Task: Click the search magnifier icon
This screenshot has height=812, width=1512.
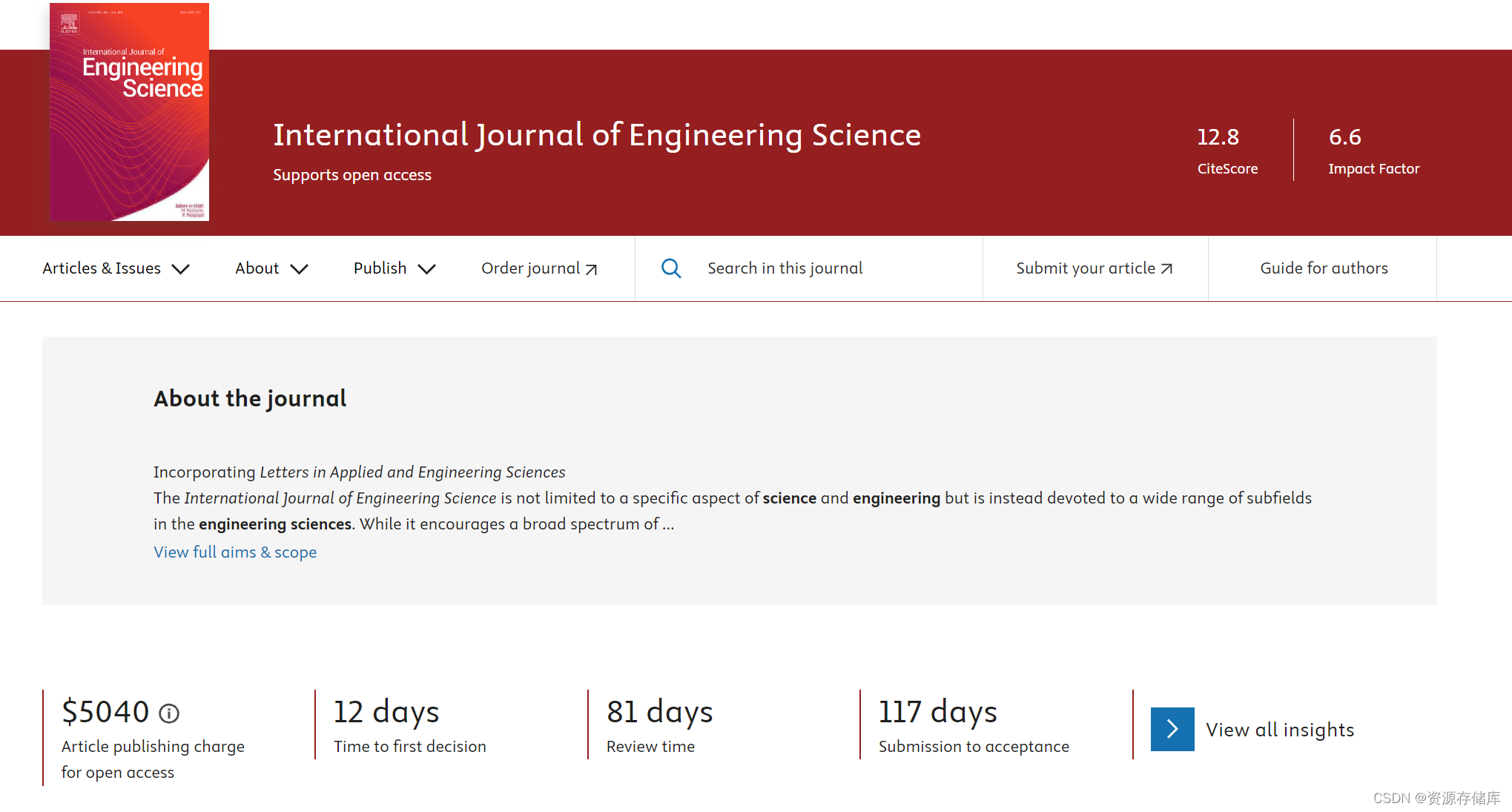Action: click(671, 268)
